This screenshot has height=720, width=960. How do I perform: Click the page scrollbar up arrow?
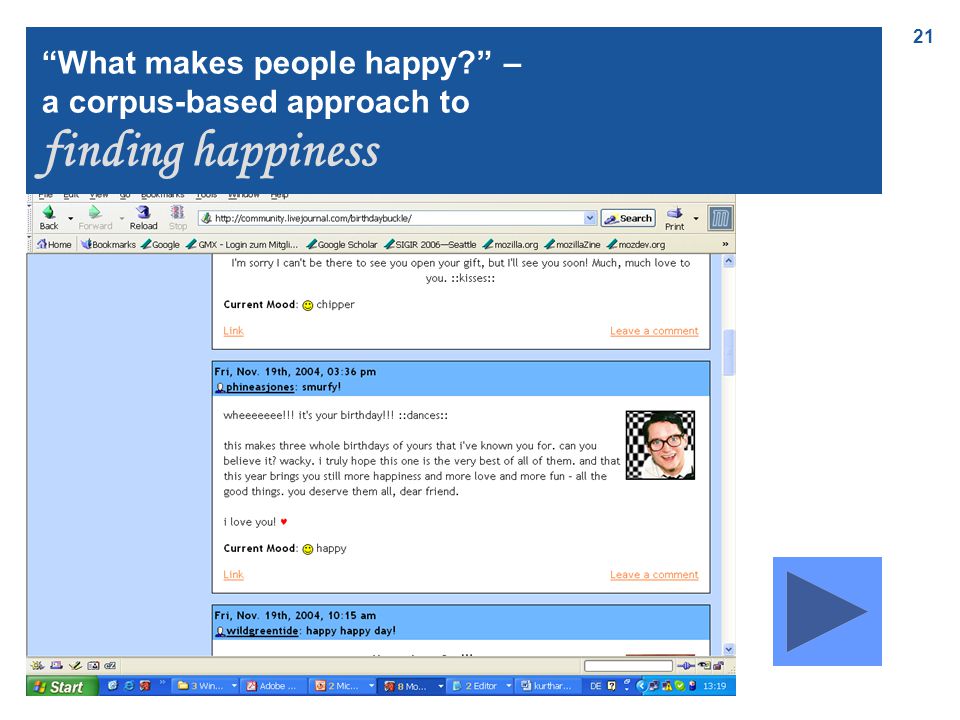[x=729, y=261]
